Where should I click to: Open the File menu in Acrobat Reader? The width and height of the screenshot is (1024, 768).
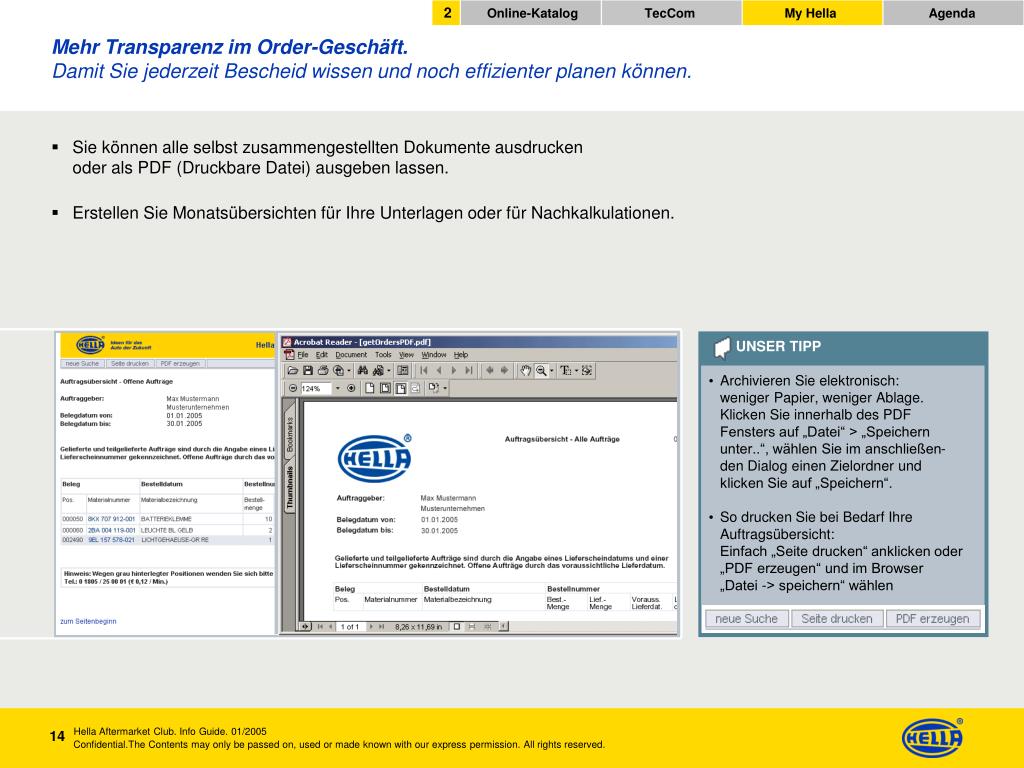coord(303,355)
